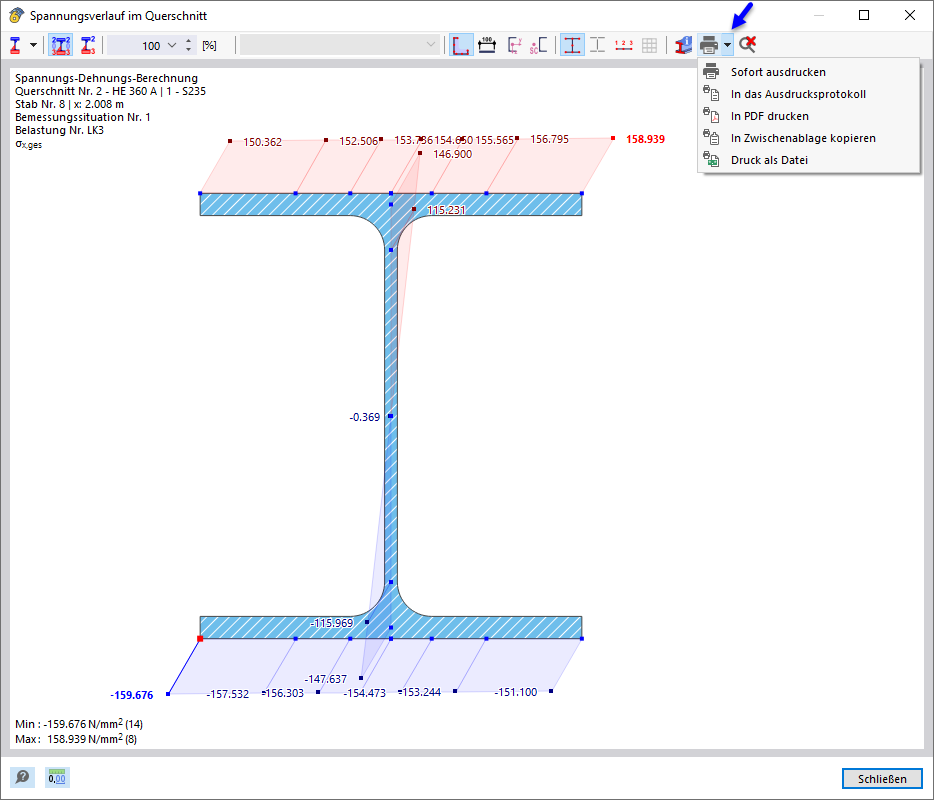The image size is (934, 800).
Task: Click the stress label -115.969
Action: [332, 623]
